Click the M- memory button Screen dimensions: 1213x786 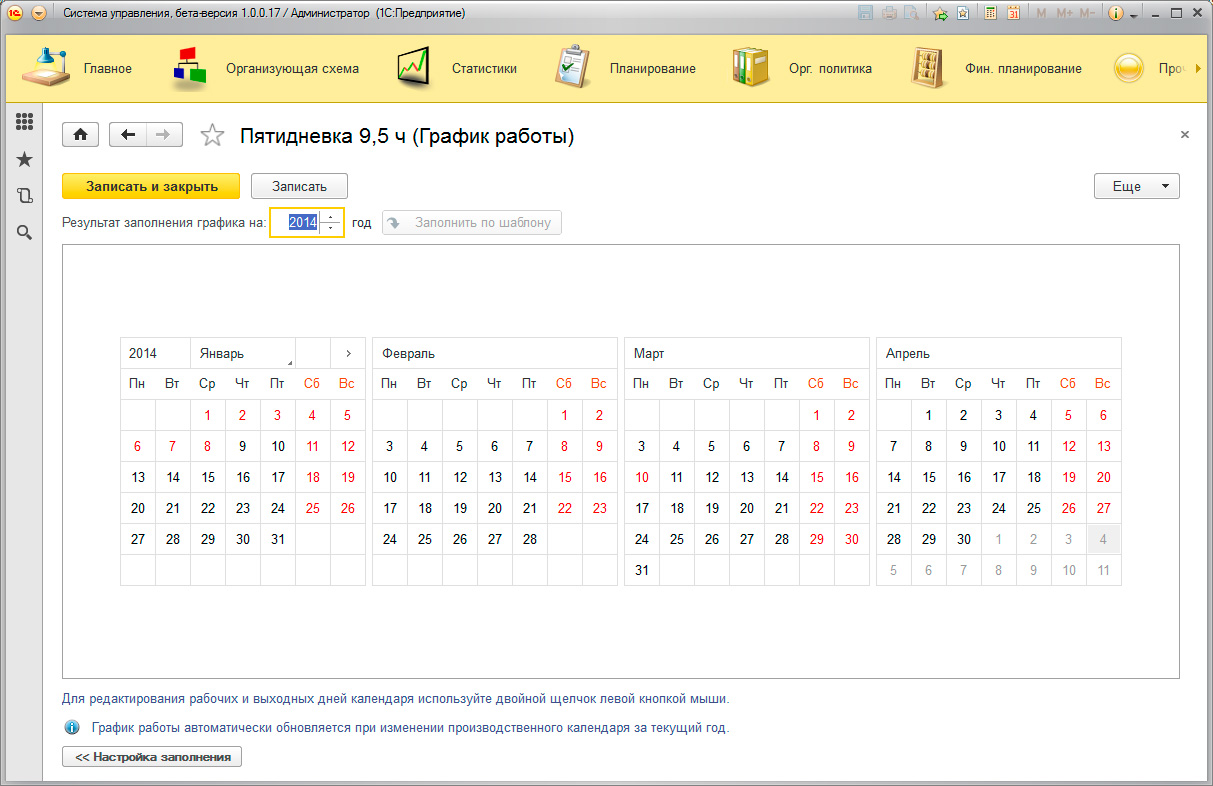(1086, 14)
